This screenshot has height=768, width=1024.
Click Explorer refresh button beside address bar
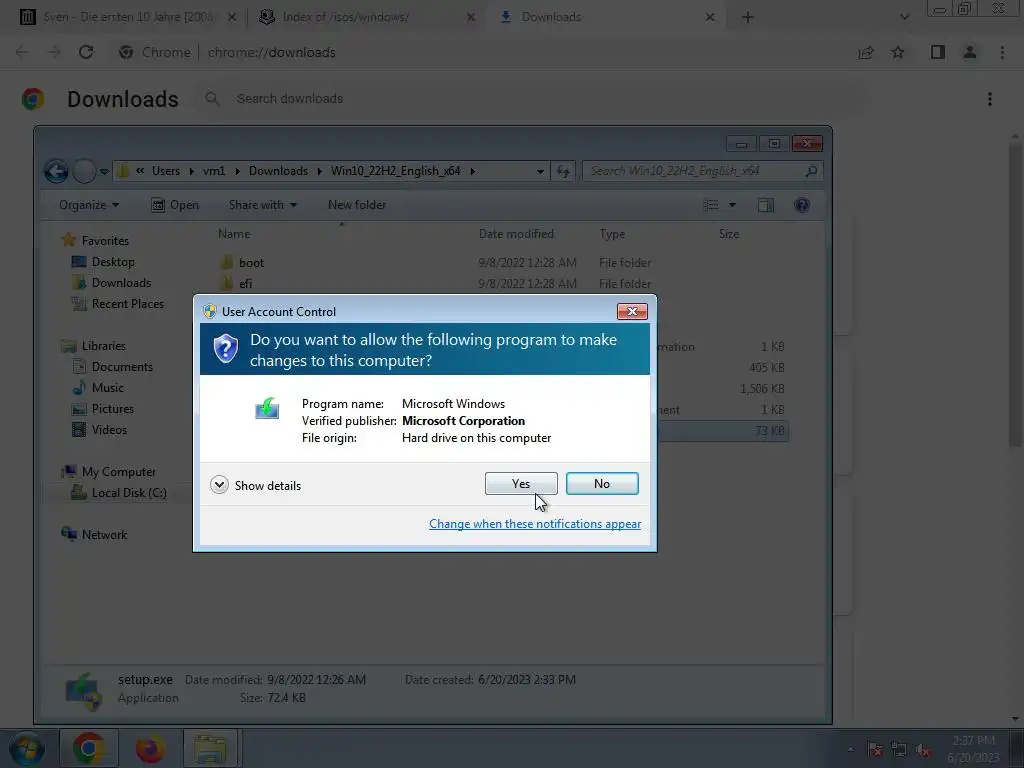(563, 172)
